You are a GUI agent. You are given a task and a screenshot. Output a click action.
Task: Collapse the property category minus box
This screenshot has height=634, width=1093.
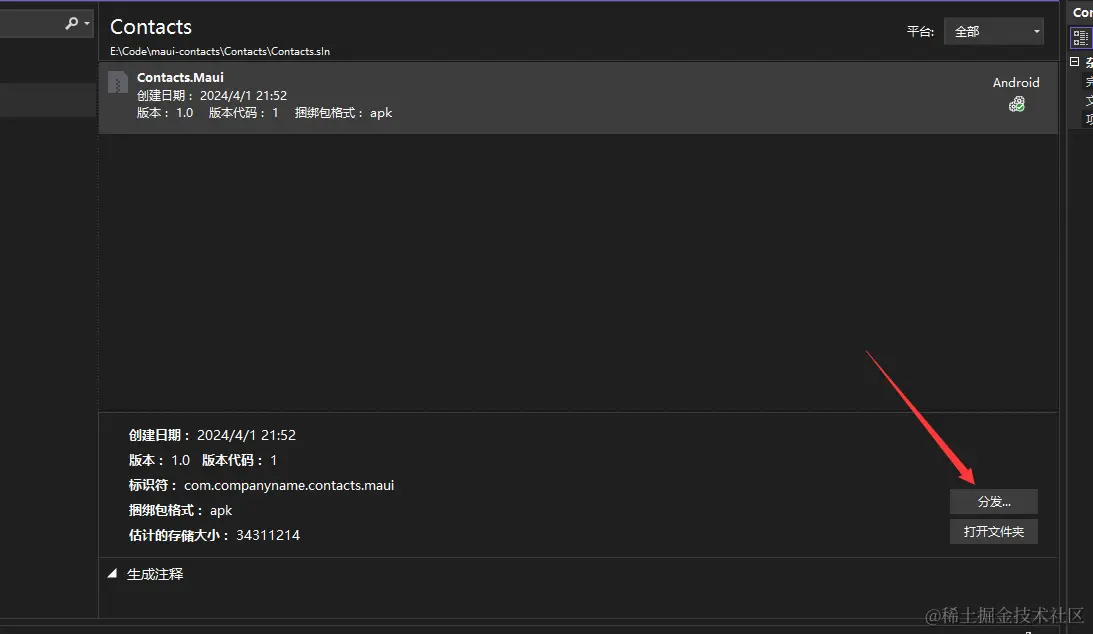click(1075, 62)
